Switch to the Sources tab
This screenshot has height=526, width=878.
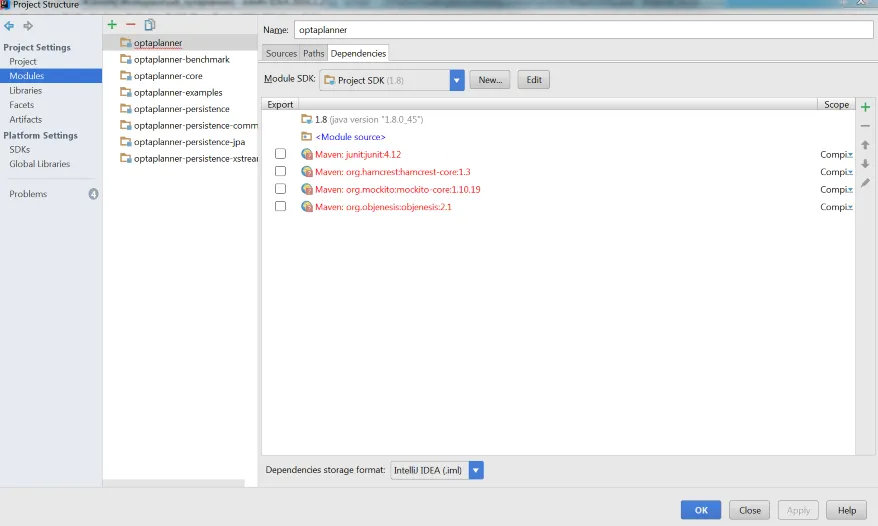[281, 53]
